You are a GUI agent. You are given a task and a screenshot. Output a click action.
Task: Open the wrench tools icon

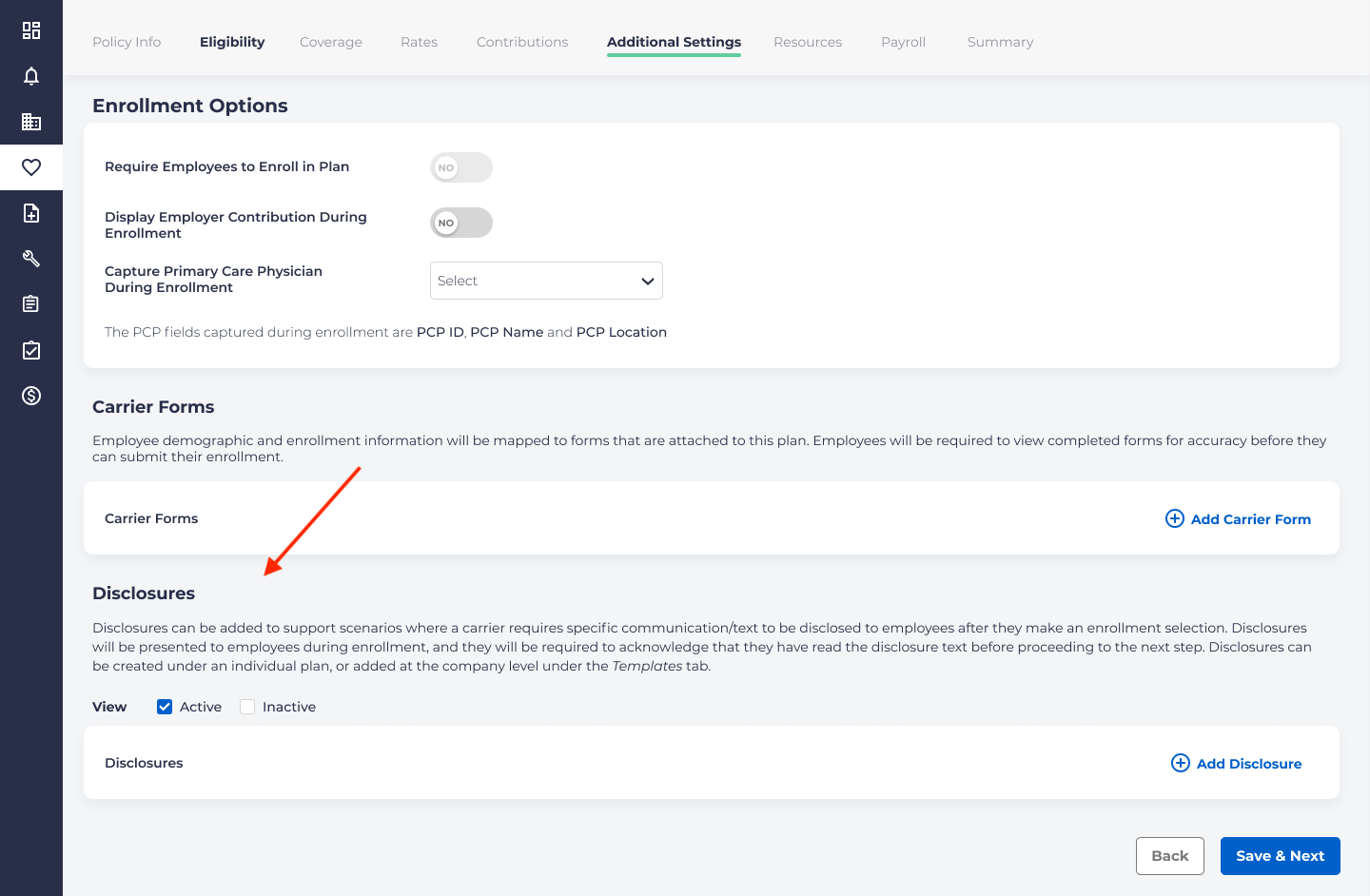click(x=31, y=259)
